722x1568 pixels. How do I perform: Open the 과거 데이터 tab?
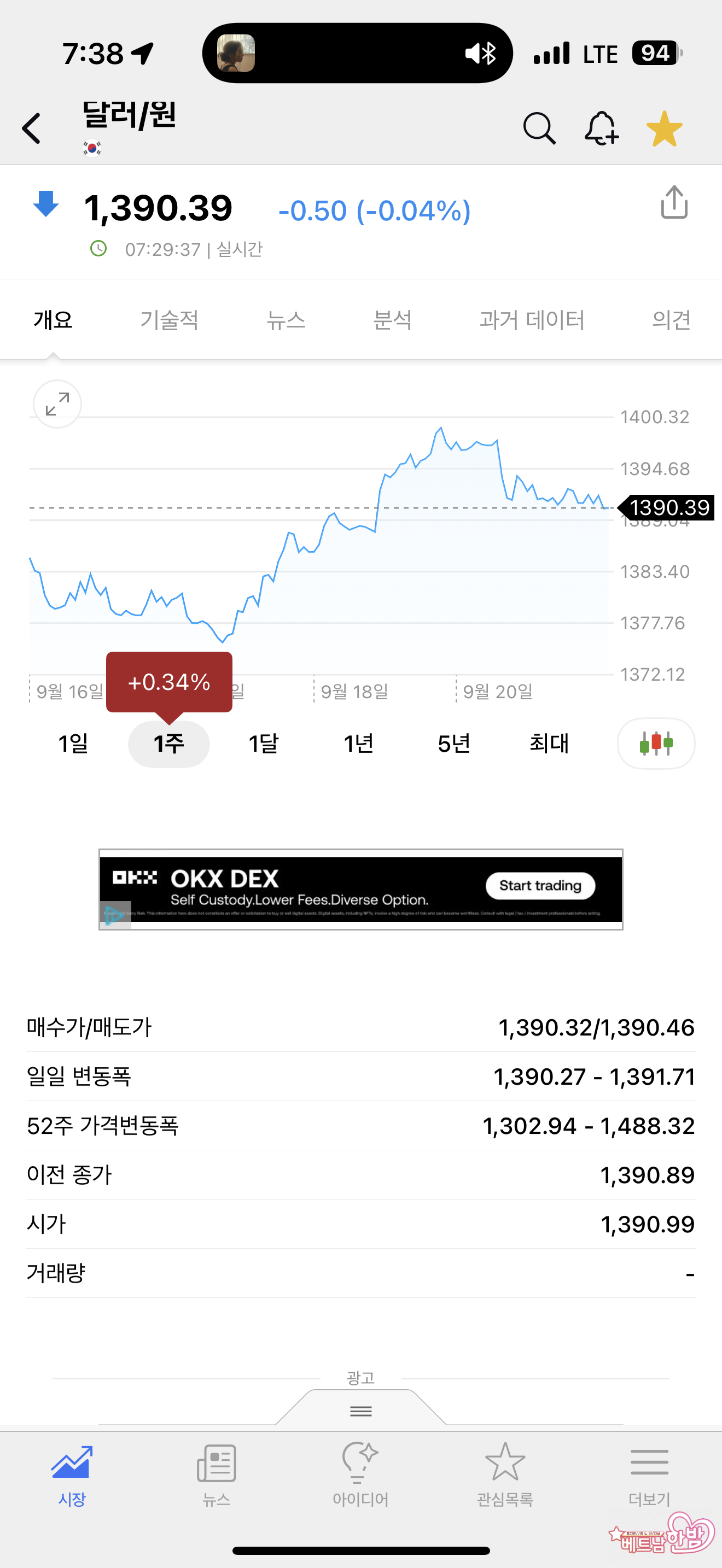(532, 320)
